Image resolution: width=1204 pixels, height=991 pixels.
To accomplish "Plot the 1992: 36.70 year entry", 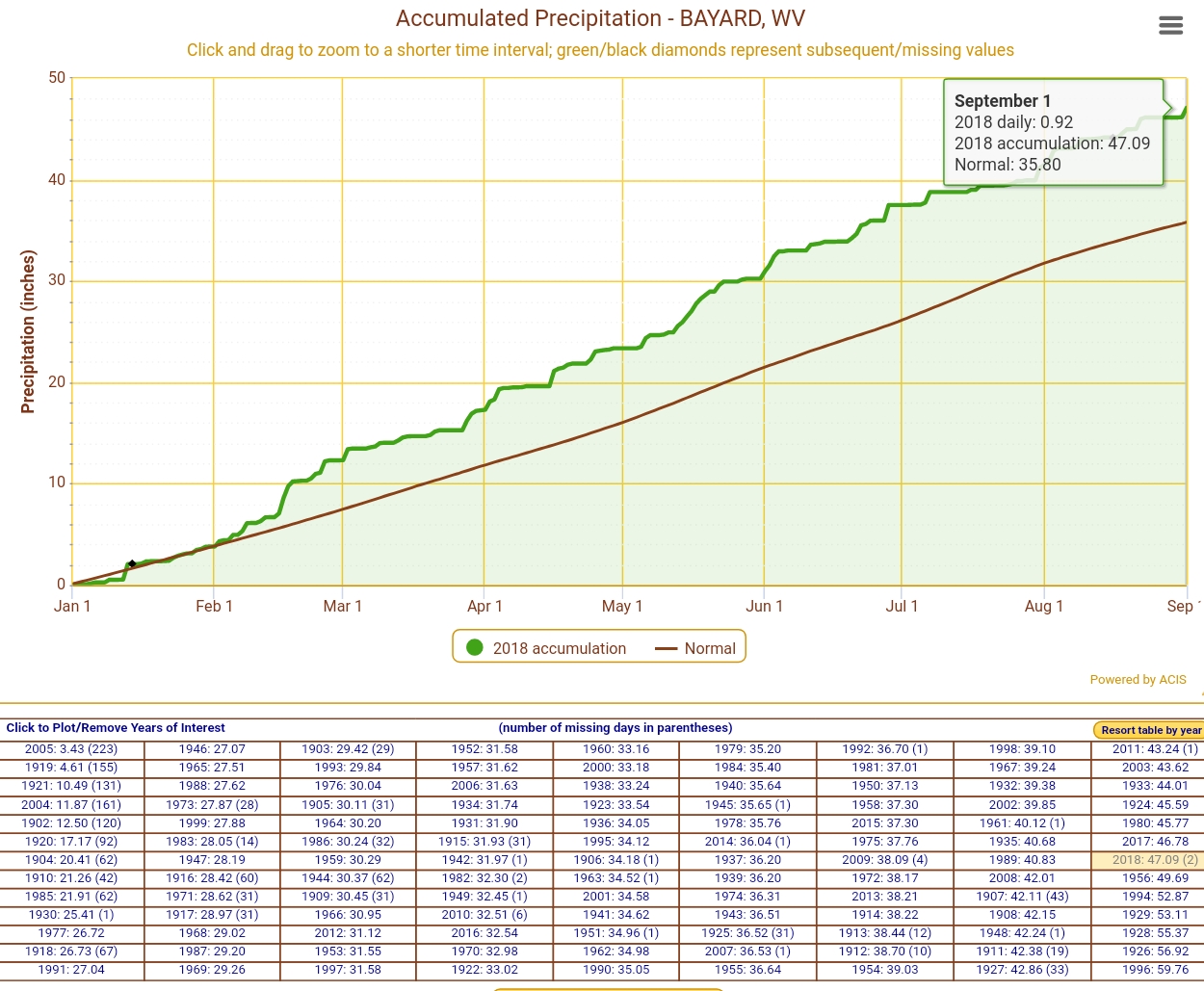I will point(884,749).
